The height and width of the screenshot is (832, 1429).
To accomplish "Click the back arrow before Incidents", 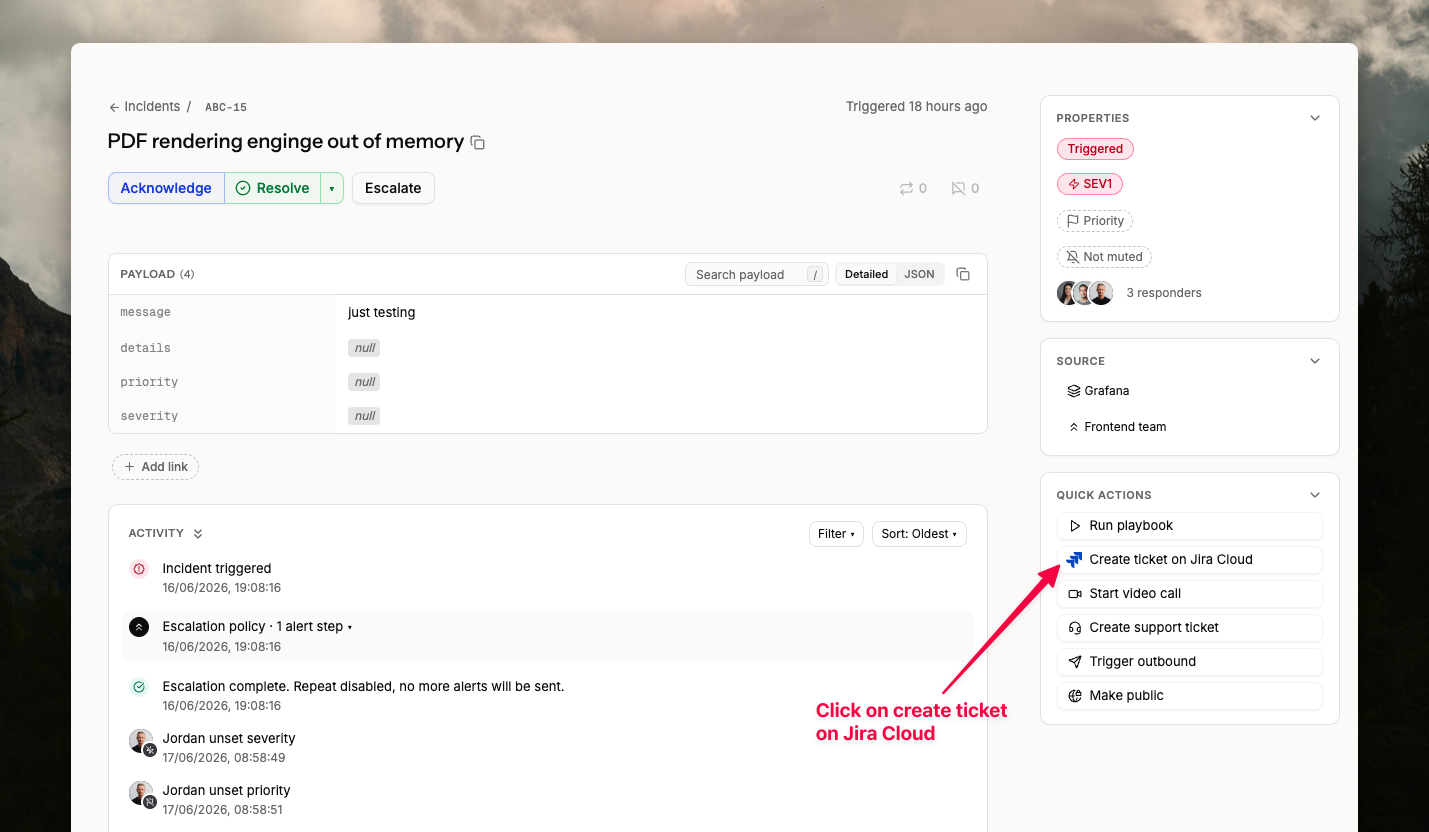I will [x=114, y=107].
